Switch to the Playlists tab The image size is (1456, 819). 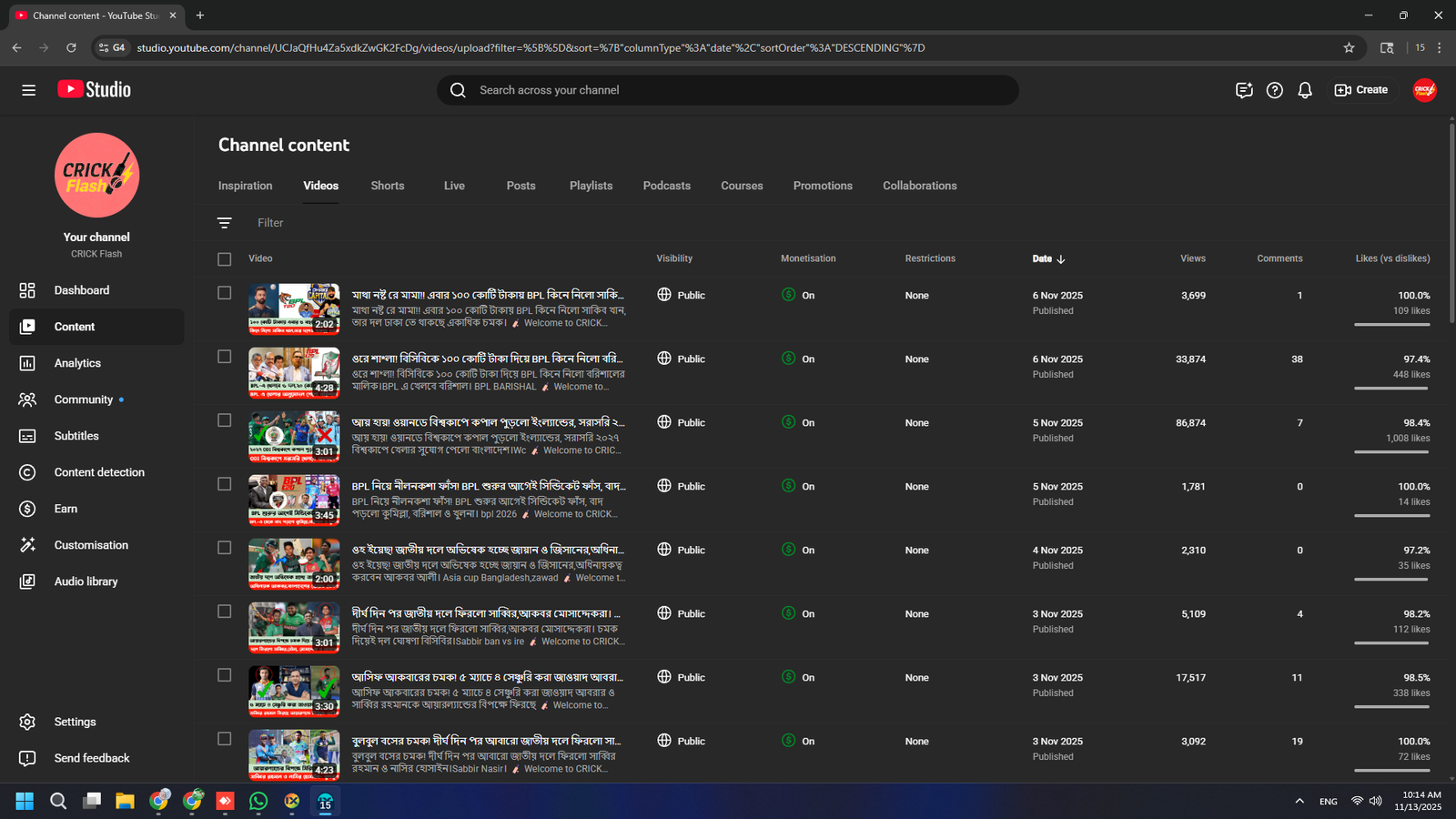coord(591,186)
